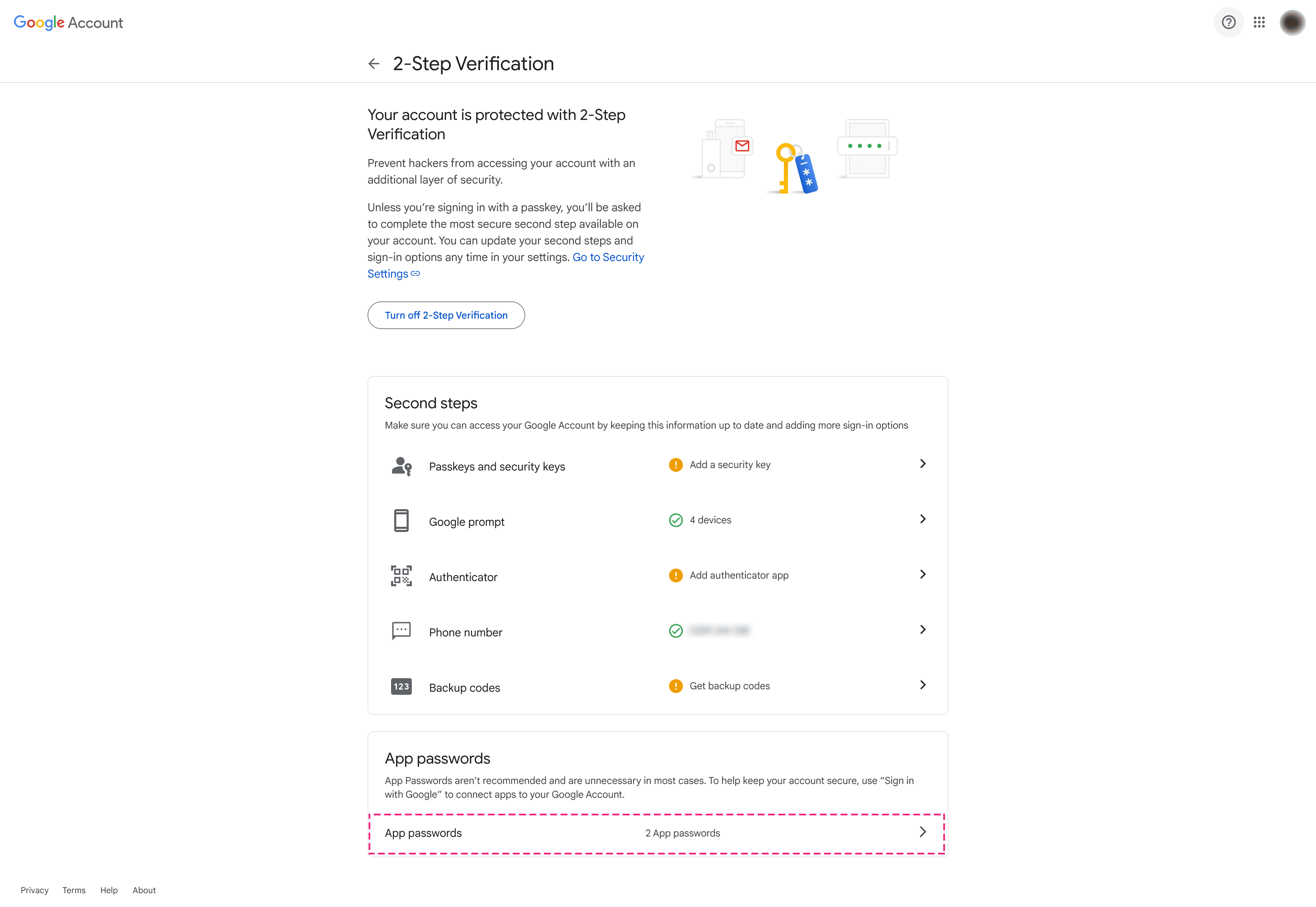1316x907 pixels.
Task: Open the Help question mark icon
Action: [x=1229, y=22]
